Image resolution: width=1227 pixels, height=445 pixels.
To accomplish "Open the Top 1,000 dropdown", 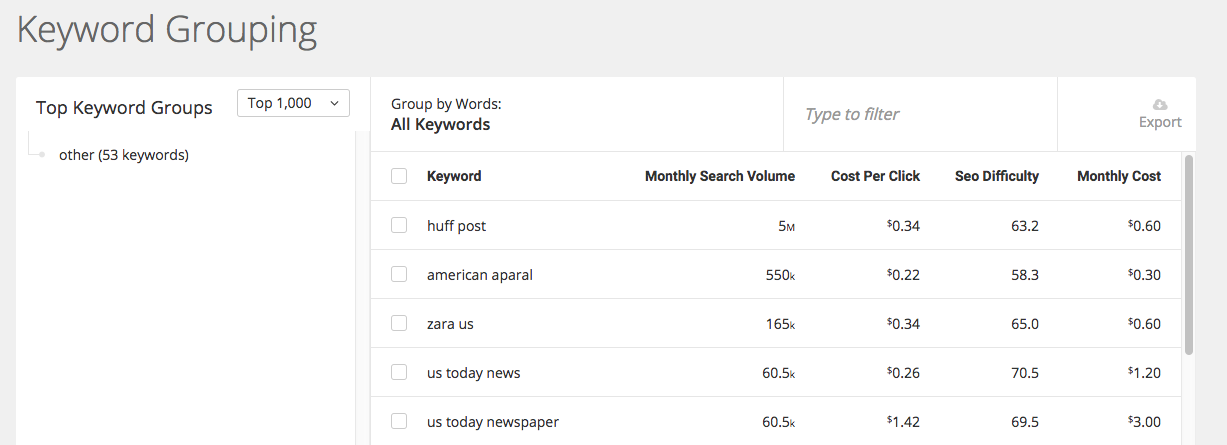I will click(293, 103).
